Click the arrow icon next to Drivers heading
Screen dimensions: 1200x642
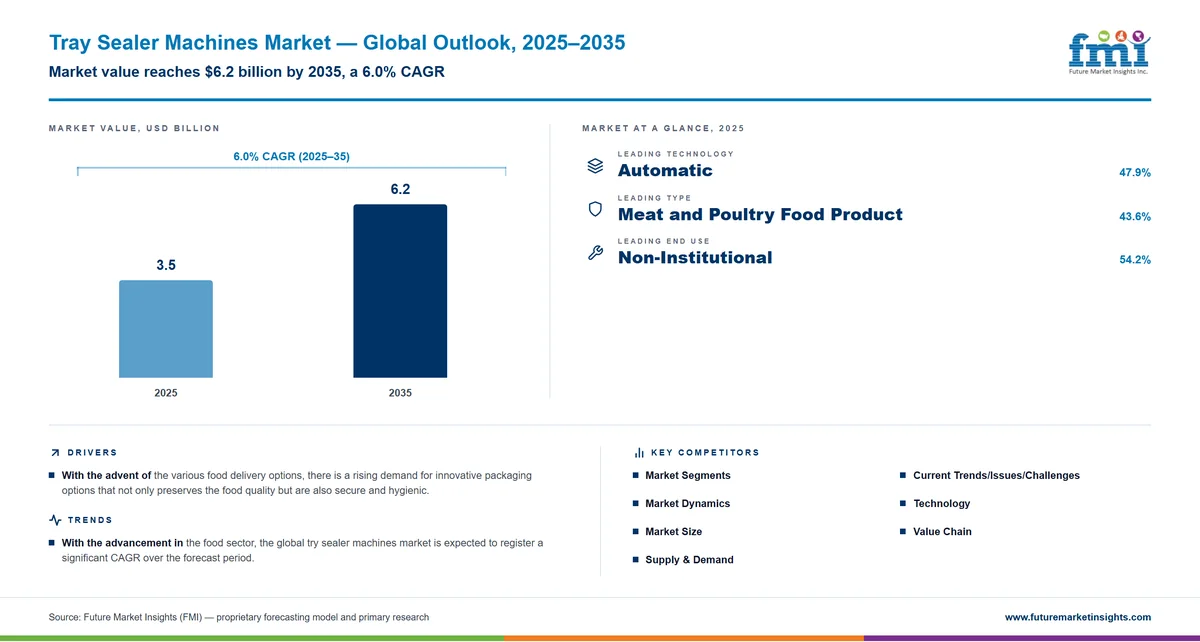[54, 453]
